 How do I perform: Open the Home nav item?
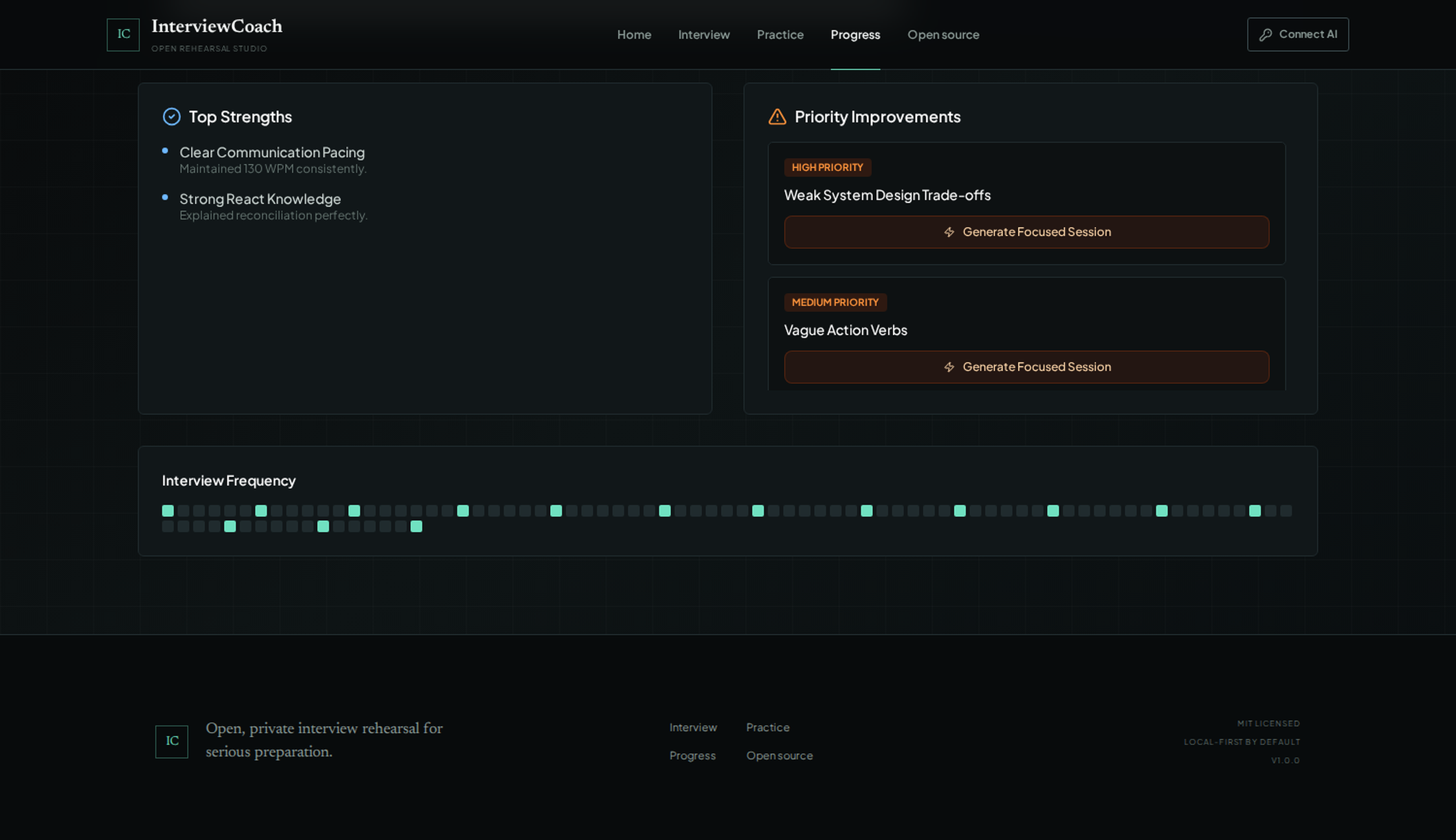(x=634, y=34)
